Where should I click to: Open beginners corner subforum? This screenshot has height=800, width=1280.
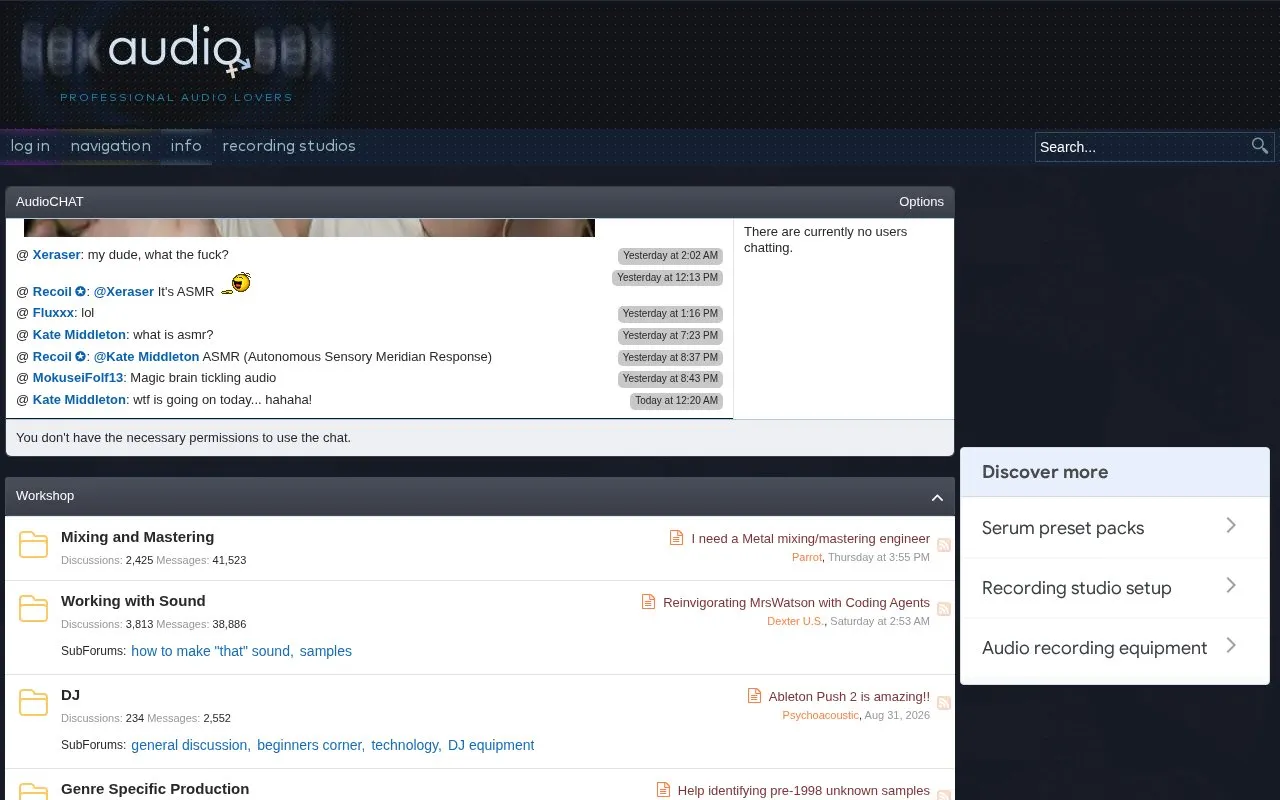(310, 745)
